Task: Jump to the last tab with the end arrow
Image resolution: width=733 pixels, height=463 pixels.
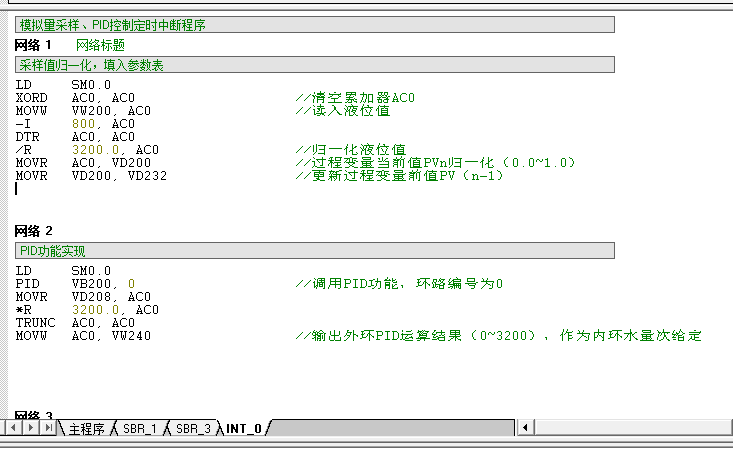Action: coord(48,427)
